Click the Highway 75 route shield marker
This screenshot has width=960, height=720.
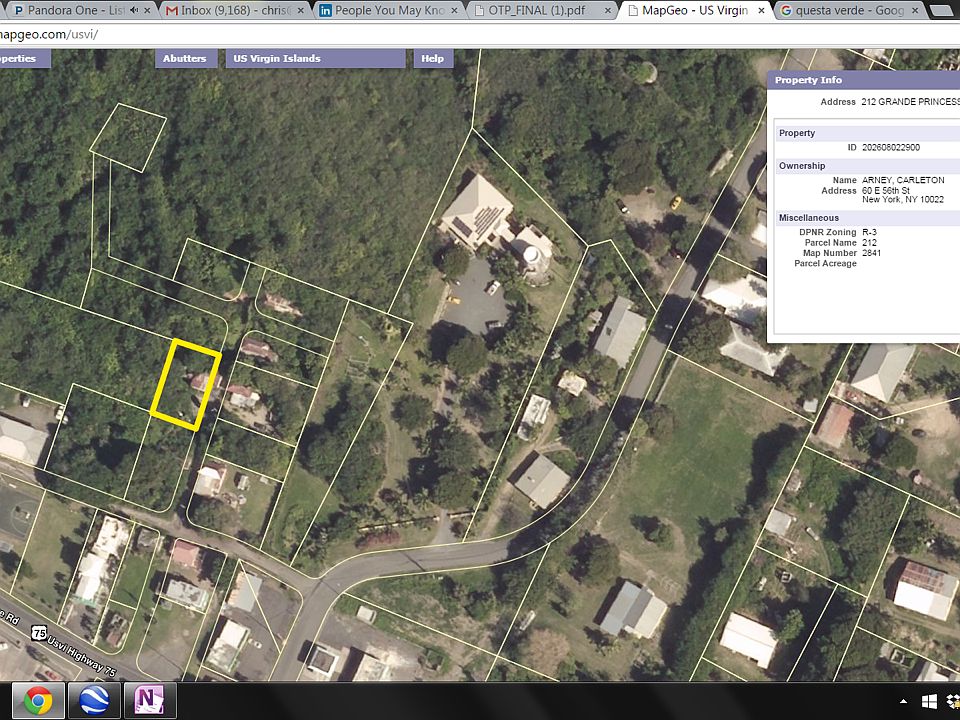click(39, 633)
